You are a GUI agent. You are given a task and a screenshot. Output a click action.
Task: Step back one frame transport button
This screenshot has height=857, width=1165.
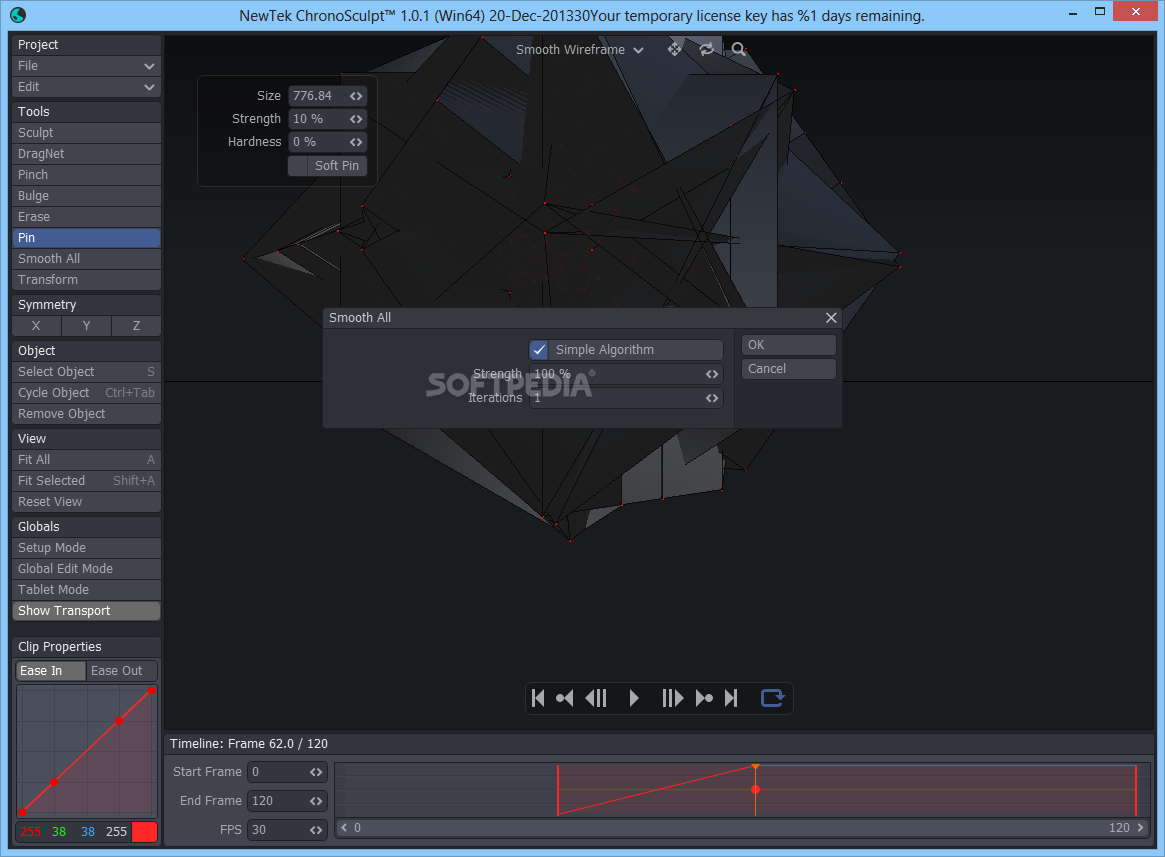(596, 698)
